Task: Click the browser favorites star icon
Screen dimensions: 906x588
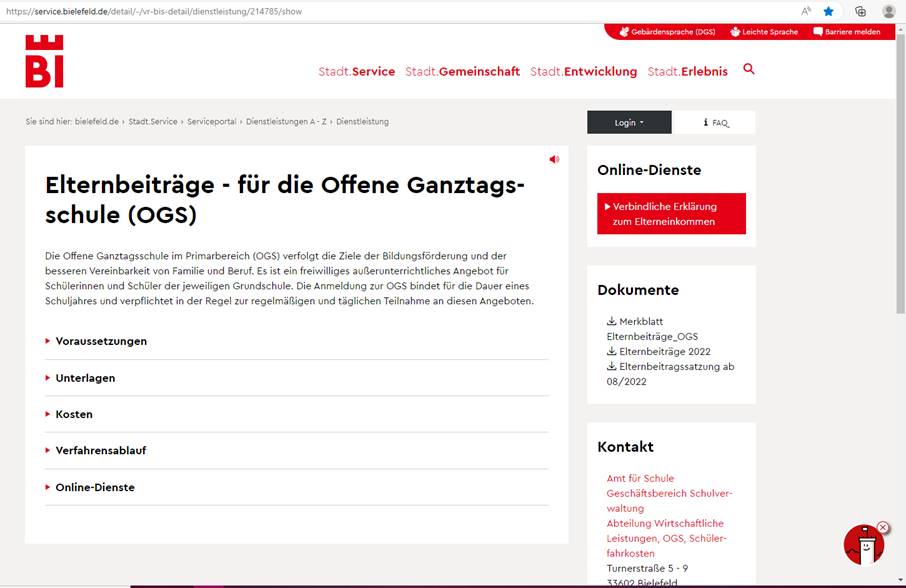Action: pos(829,11)
